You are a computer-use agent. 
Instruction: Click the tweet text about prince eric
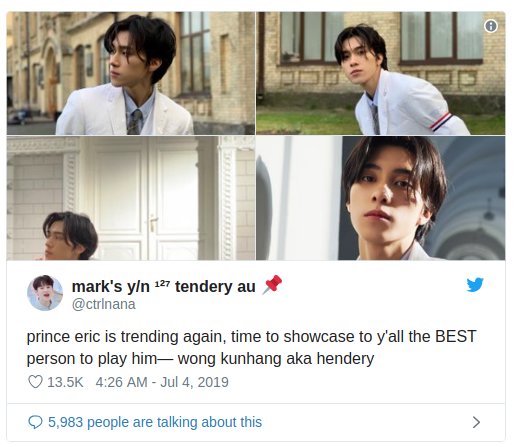[252, 347]
